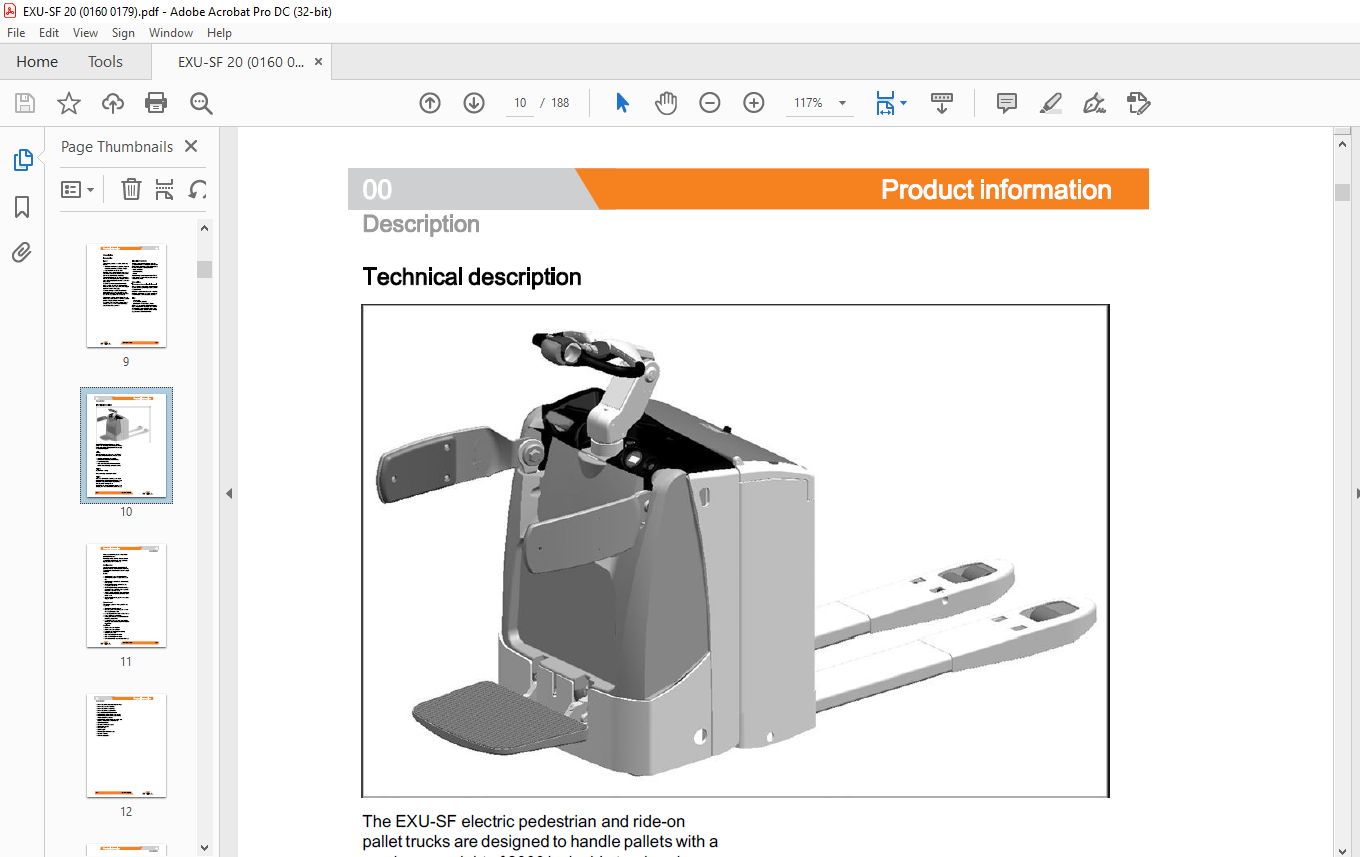1360x857 pixels.
Task: Click the thumbnail panel scroll down arrow
Action: coord(204,848)
